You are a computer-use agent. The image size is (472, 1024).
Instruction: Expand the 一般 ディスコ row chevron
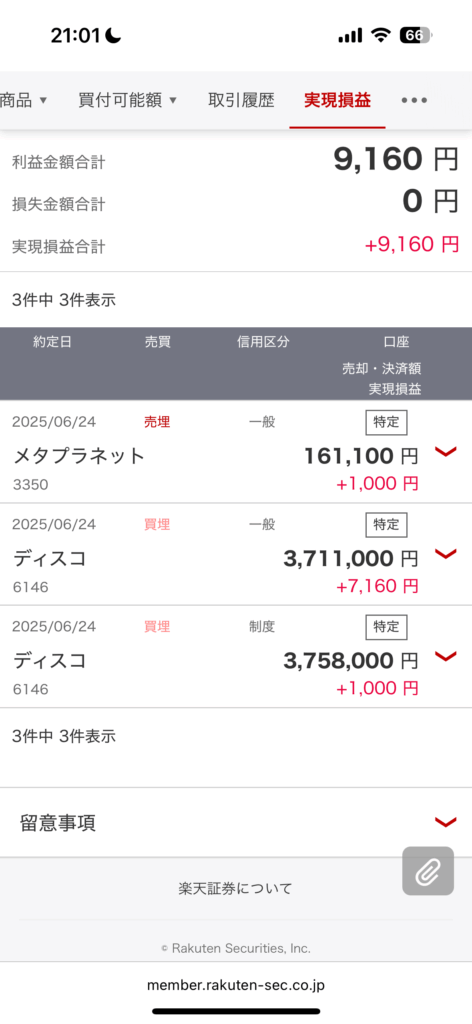(x=445, y=554)
